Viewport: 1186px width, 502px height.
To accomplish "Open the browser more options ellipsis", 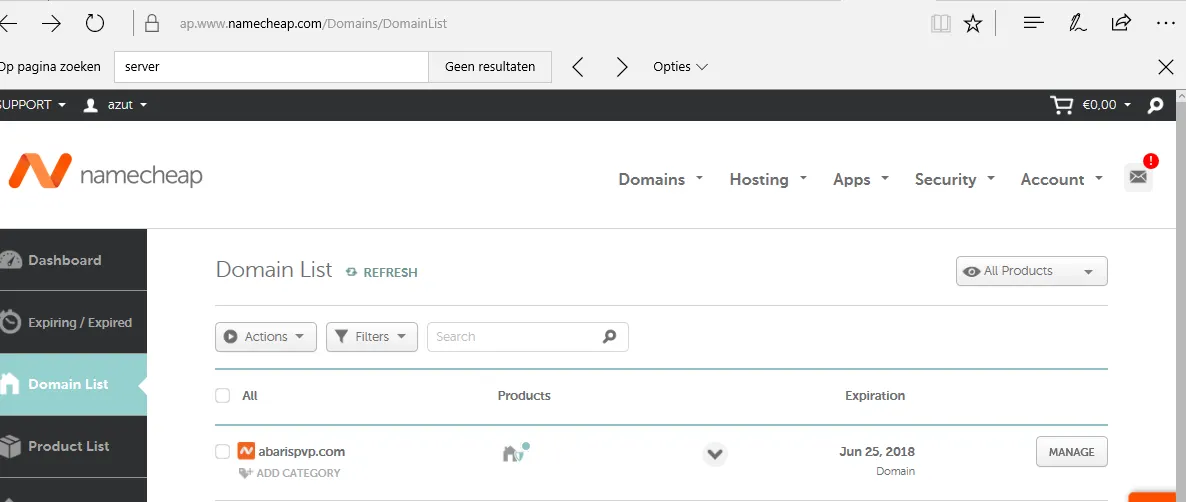I will [1166, 23].
